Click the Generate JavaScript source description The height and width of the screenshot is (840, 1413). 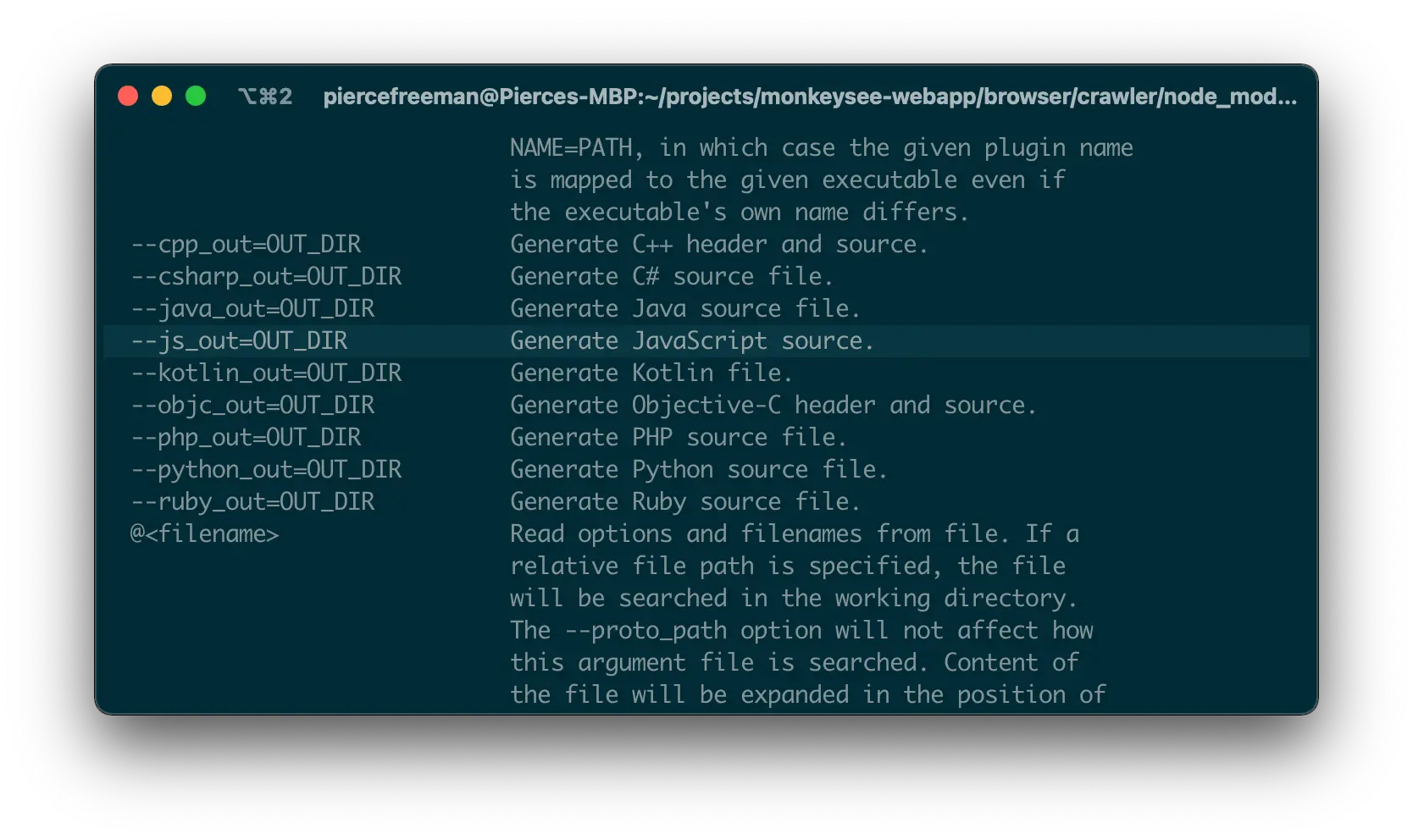pyautogui.click(x=691, y=340)
